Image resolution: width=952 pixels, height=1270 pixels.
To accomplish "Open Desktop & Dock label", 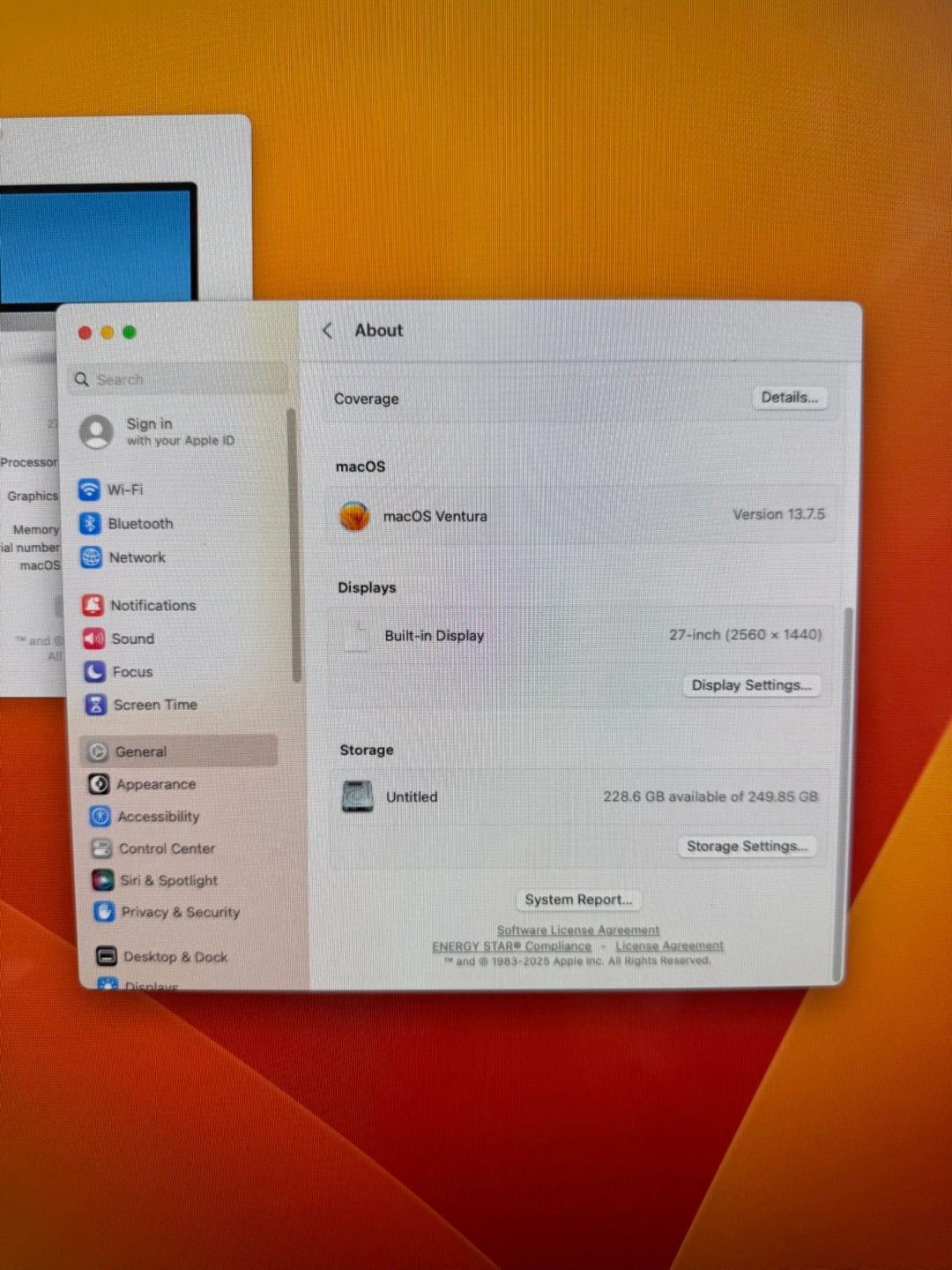I will tap(175, 957).
